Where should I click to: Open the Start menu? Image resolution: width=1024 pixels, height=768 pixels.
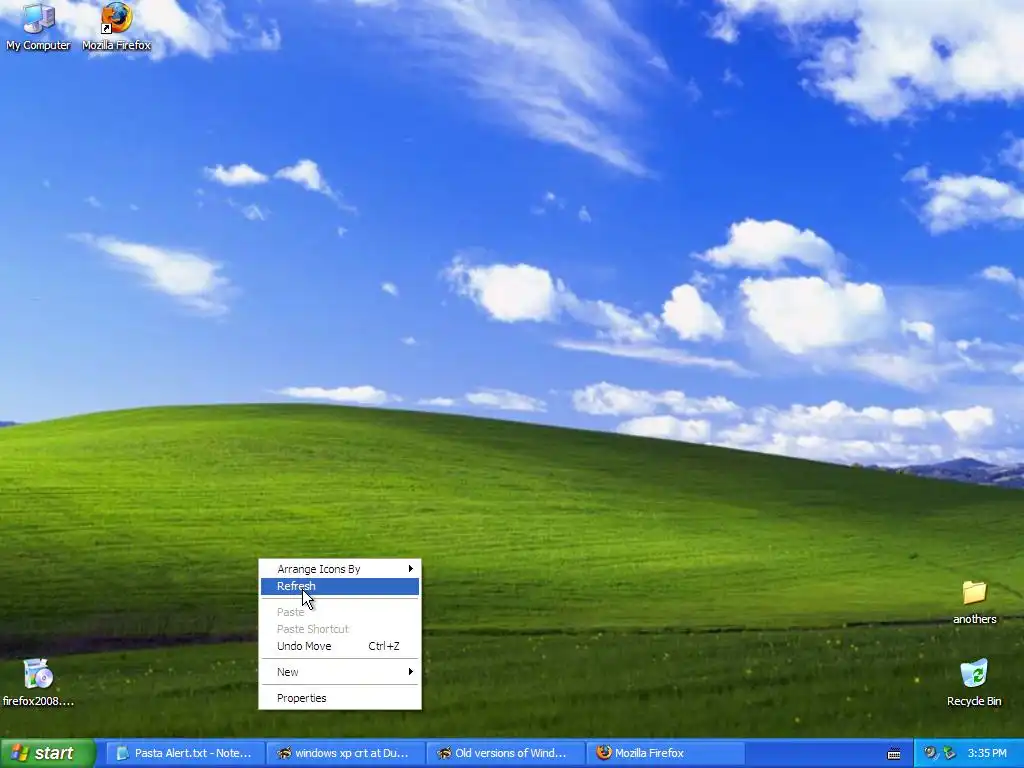pyautogui.click(x=48, y=753)
